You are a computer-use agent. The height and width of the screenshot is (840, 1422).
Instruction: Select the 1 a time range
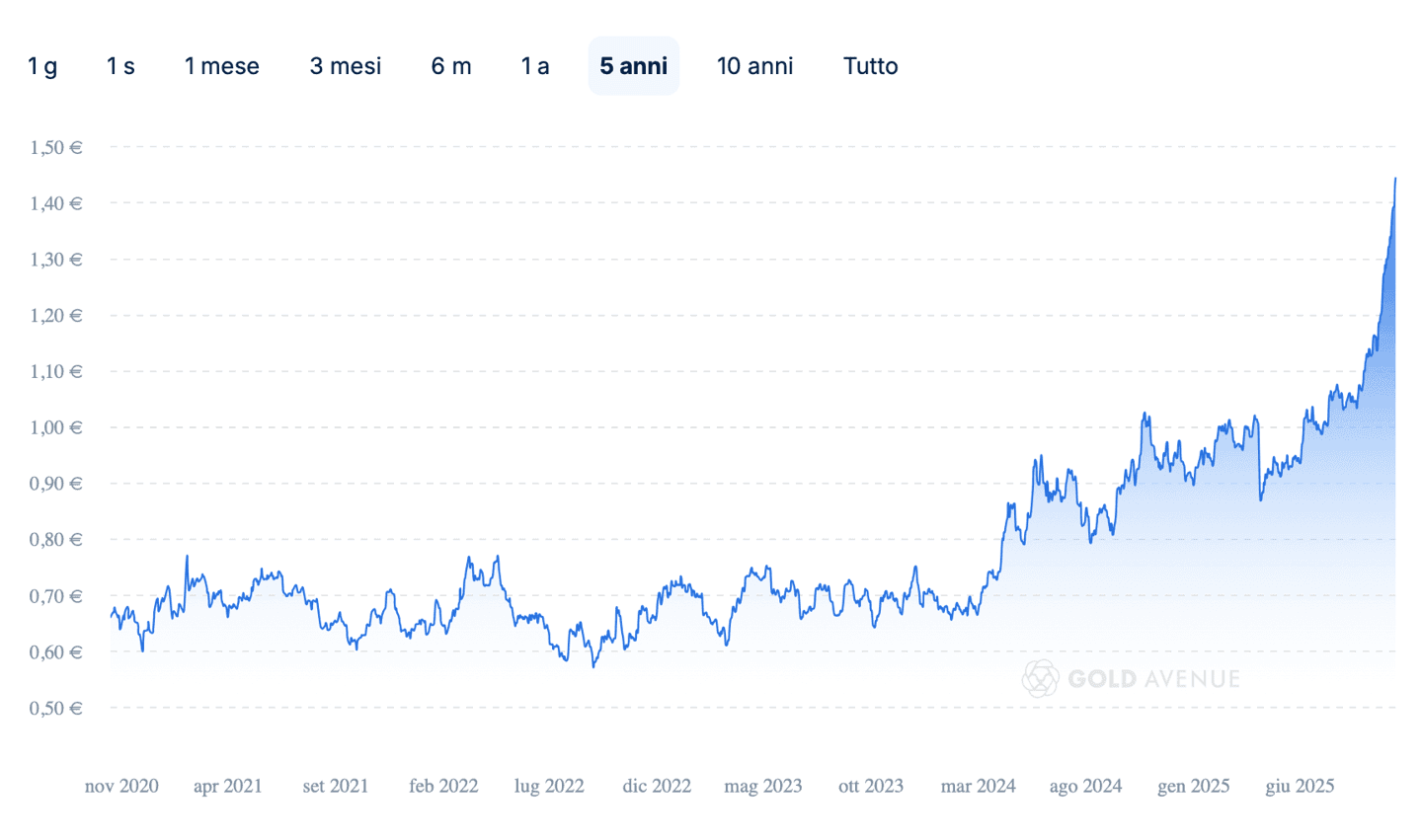(x=535, y=66)
